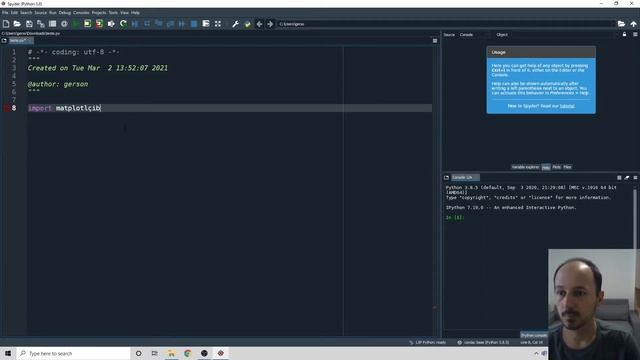Save all files toolbar icon
The image size is (640, 360).
(x=41, y=24)
